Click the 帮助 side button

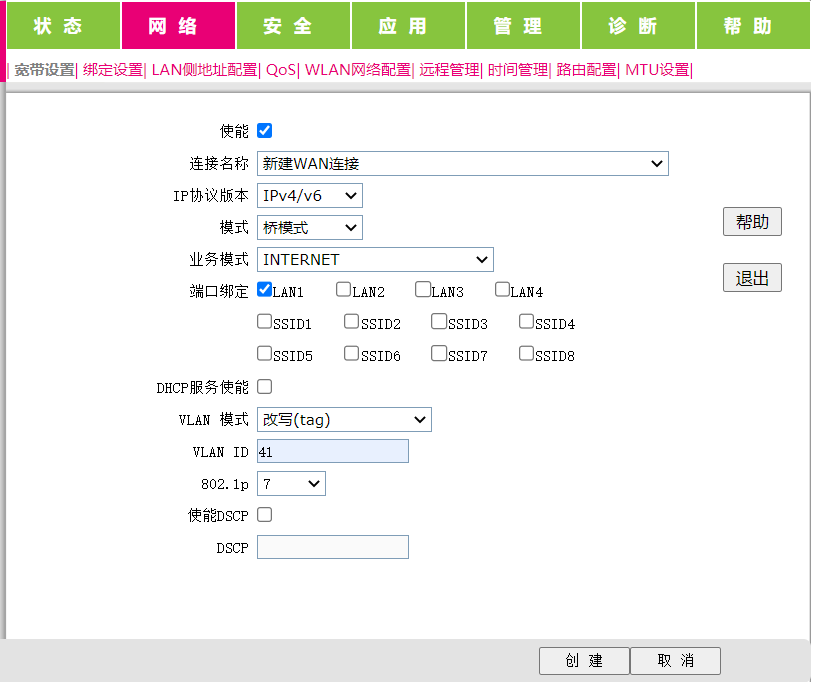pos(753,222)
